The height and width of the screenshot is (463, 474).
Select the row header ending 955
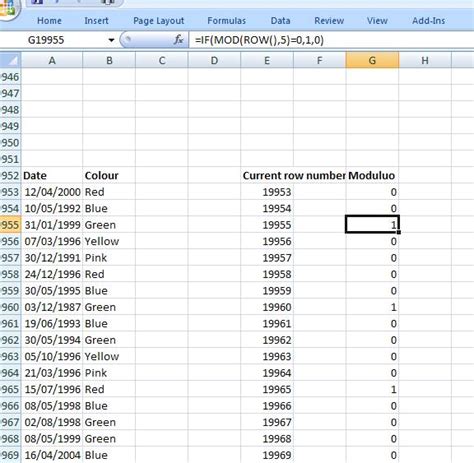(11, 225)
